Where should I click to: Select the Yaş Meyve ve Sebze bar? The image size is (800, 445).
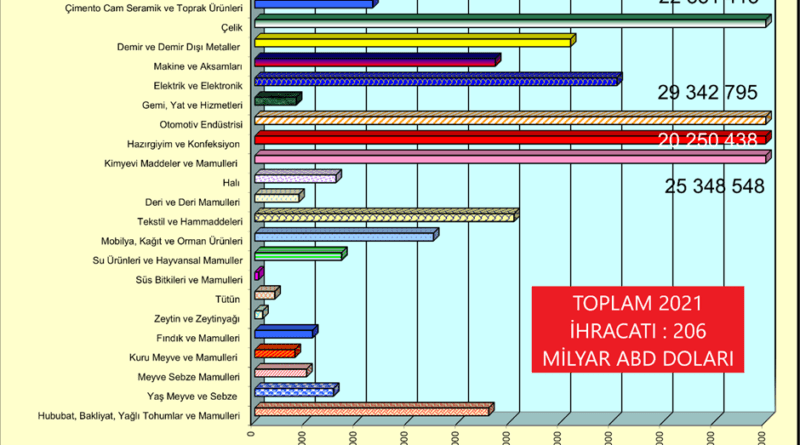[295, 390]
